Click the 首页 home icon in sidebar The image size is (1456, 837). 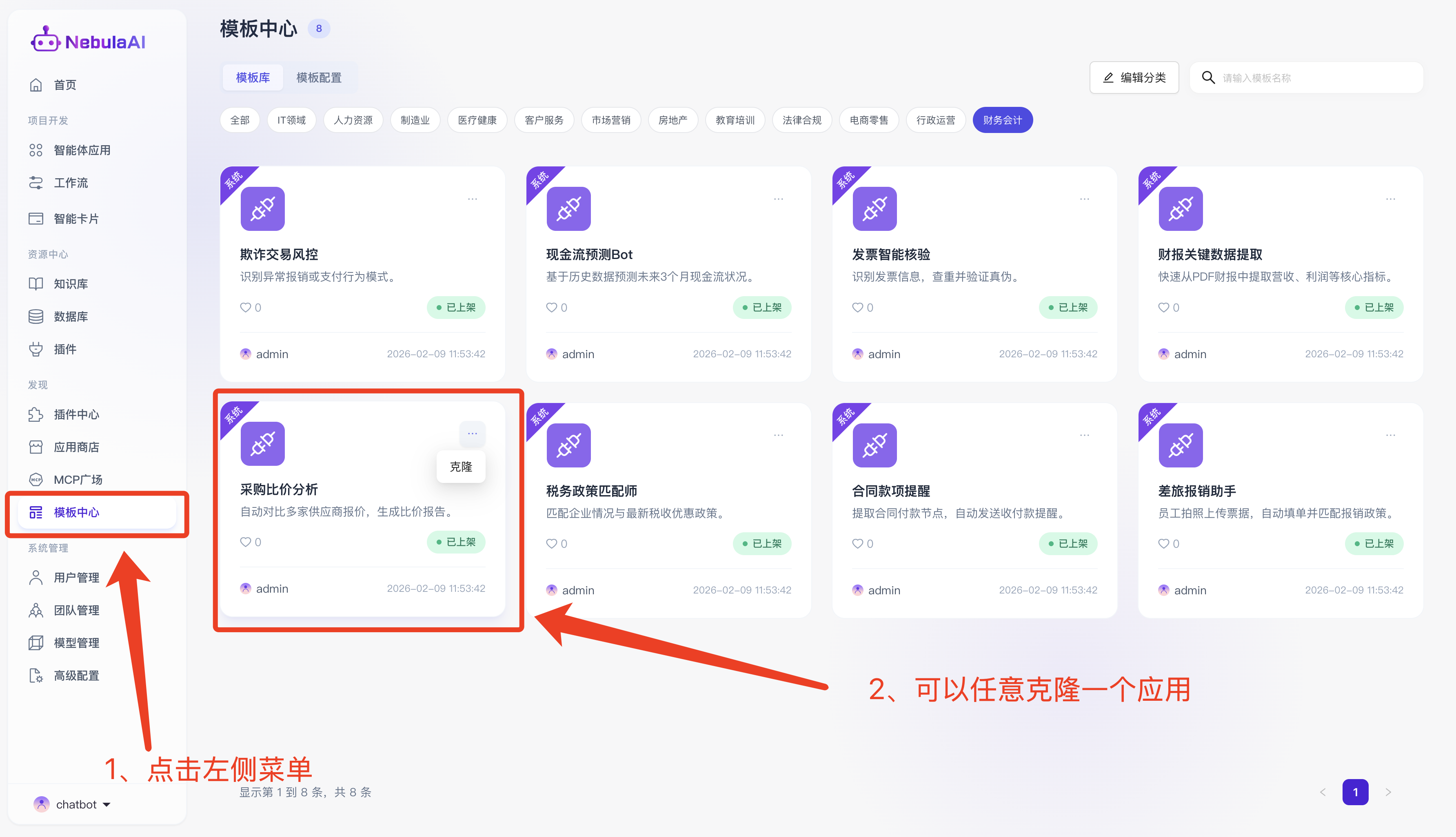pos(36,85)
